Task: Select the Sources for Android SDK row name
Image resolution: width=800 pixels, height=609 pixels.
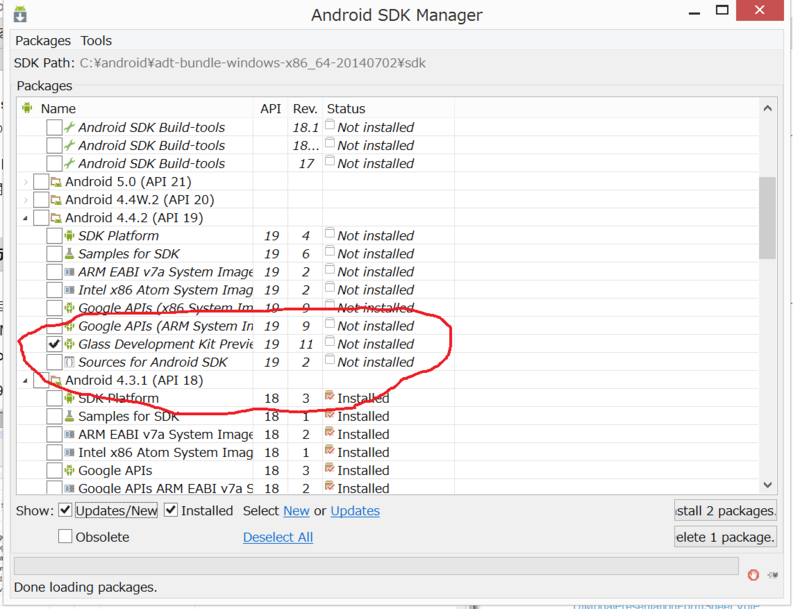Action: (153, 362)
